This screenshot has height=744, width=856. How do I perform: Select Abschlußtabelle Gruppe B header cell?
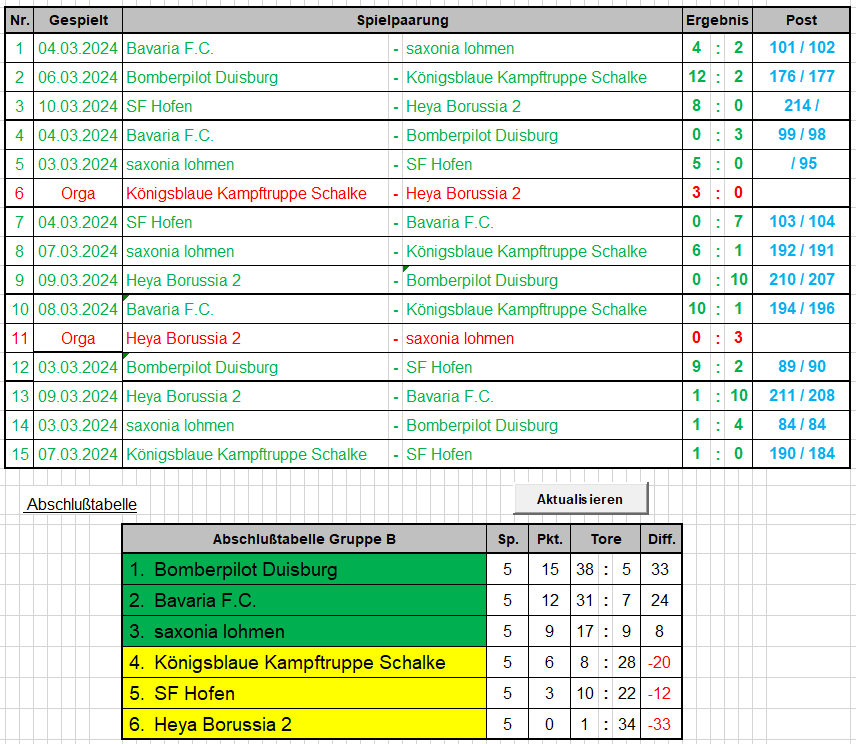pos(304,539)
